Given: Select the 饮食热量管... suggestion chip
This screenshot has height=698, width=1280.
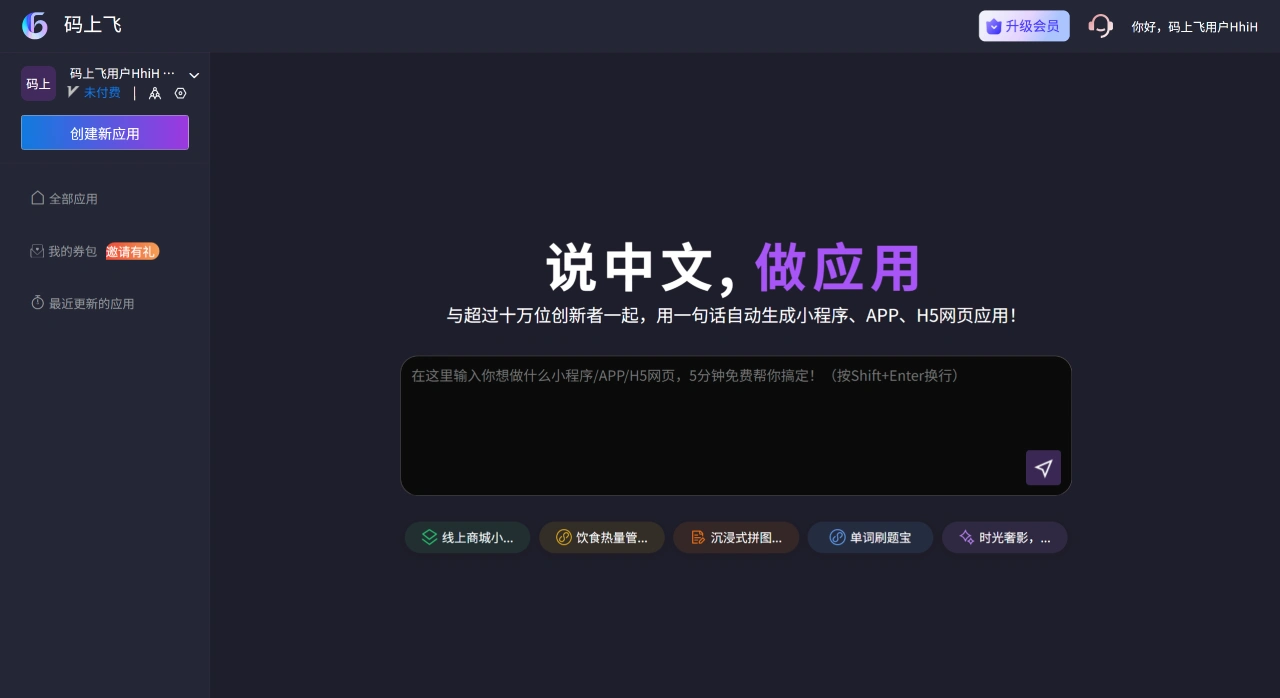Looking at the screenshot, I should (x=602, y=537).
